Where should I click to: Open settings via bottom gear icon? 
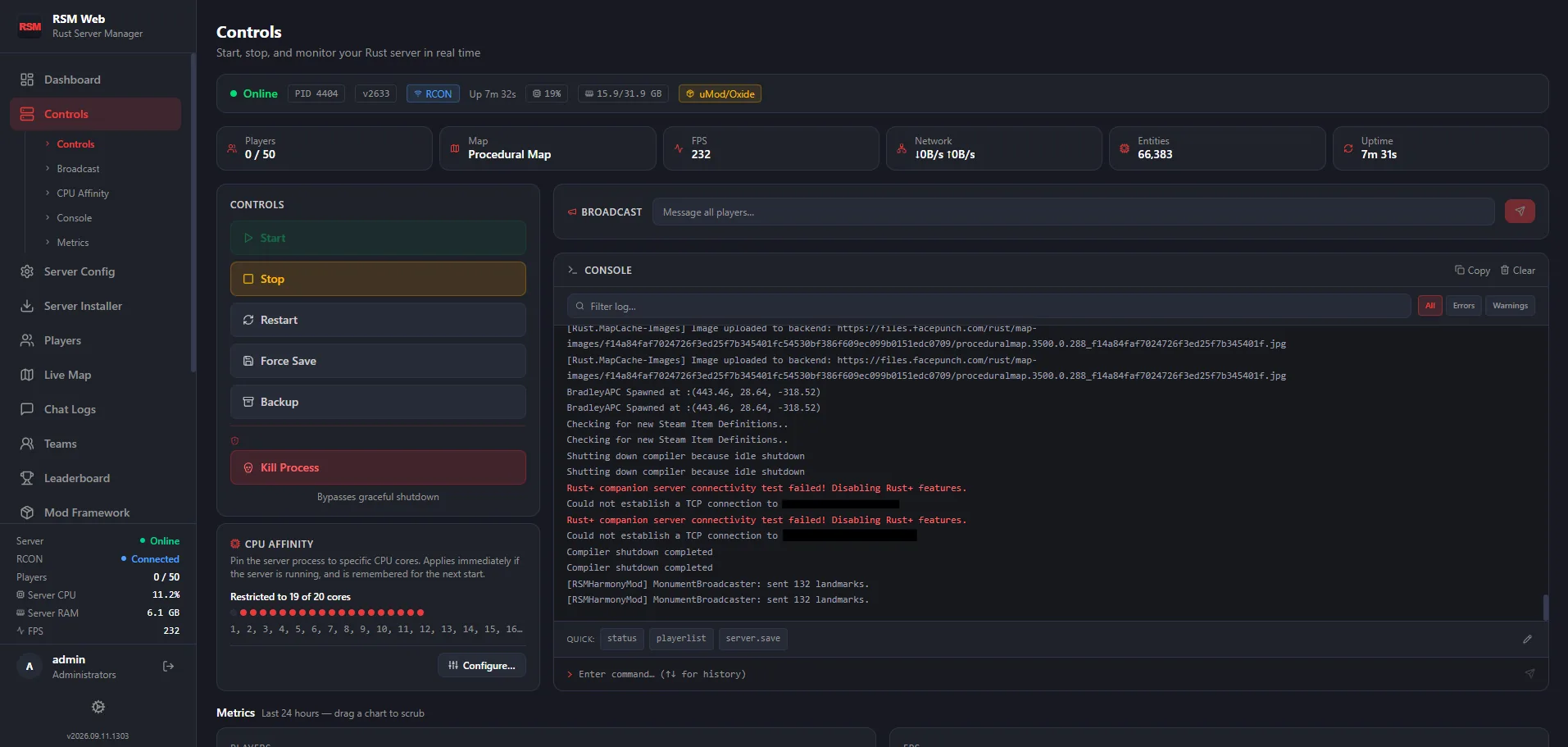click(98, 707)
